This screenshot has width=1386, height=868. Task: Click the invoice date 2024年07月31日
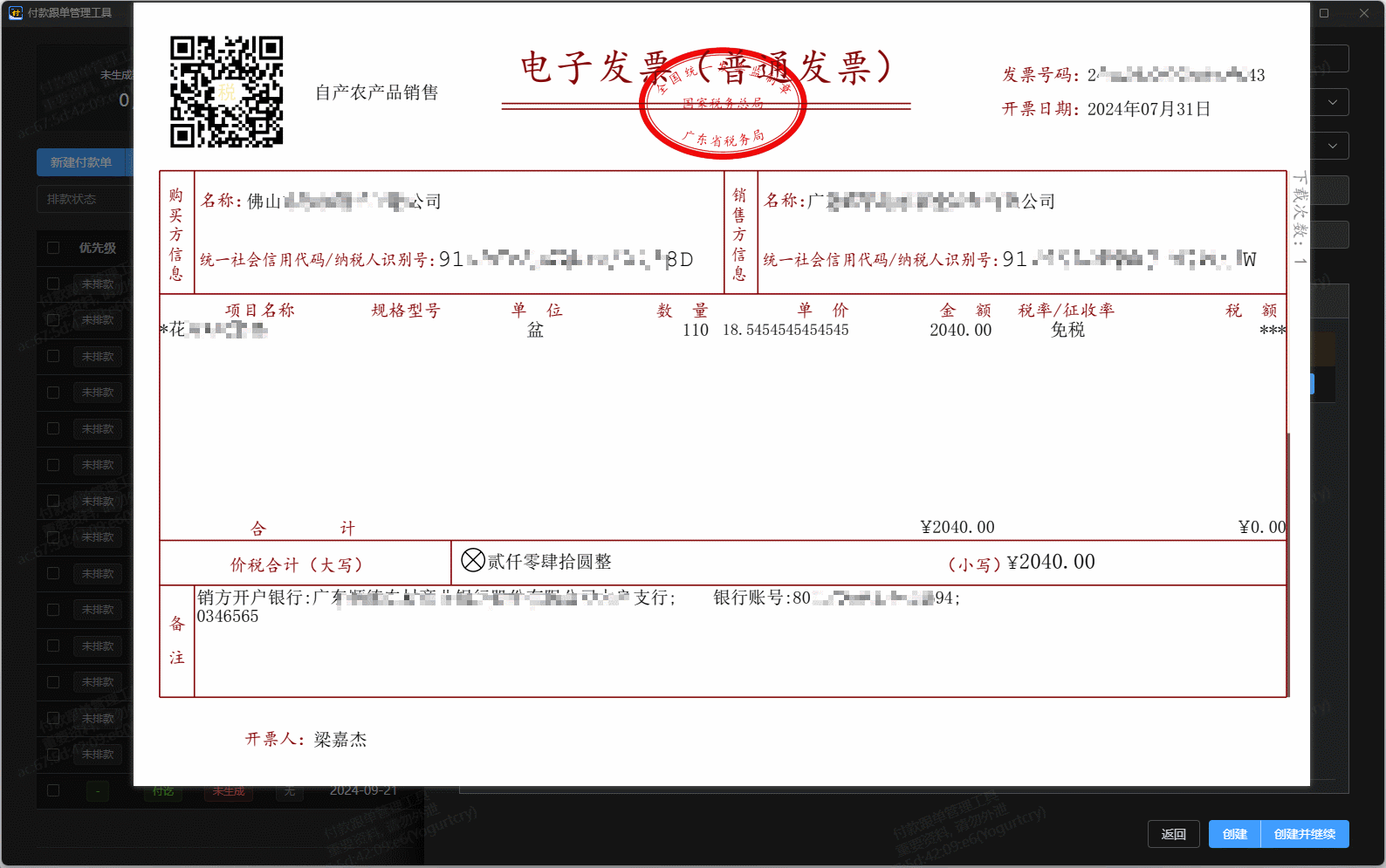pyautogui.click(x=1149, y=109)
